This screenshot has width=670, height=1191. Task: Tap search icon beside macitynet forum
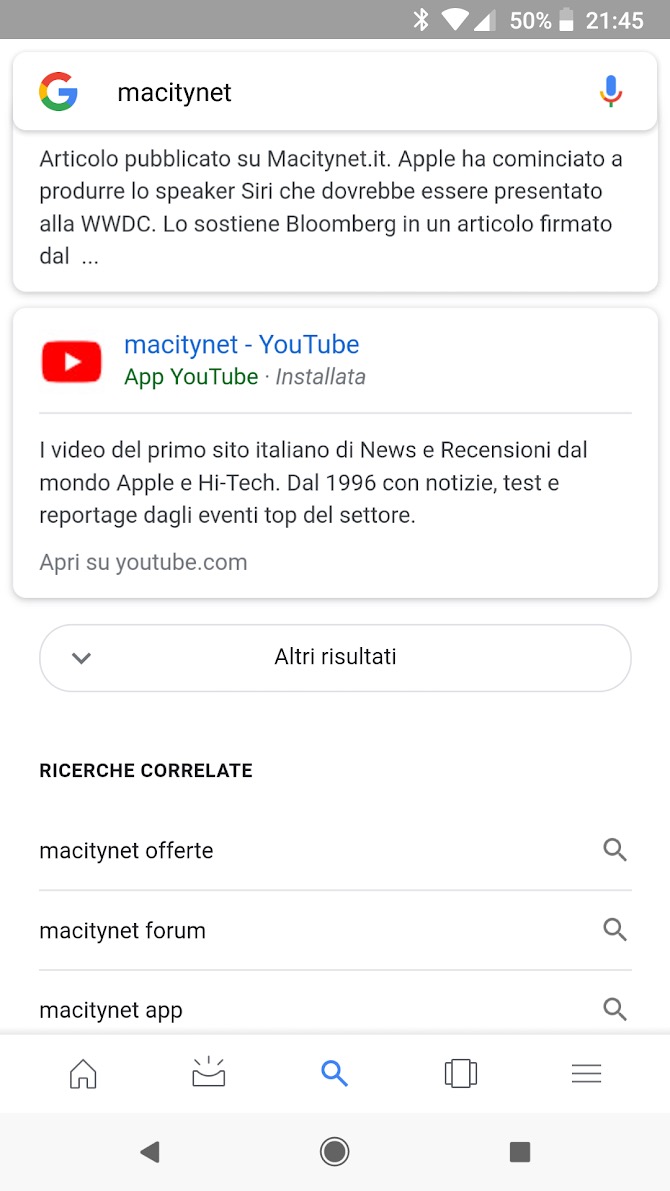point(615,930)
